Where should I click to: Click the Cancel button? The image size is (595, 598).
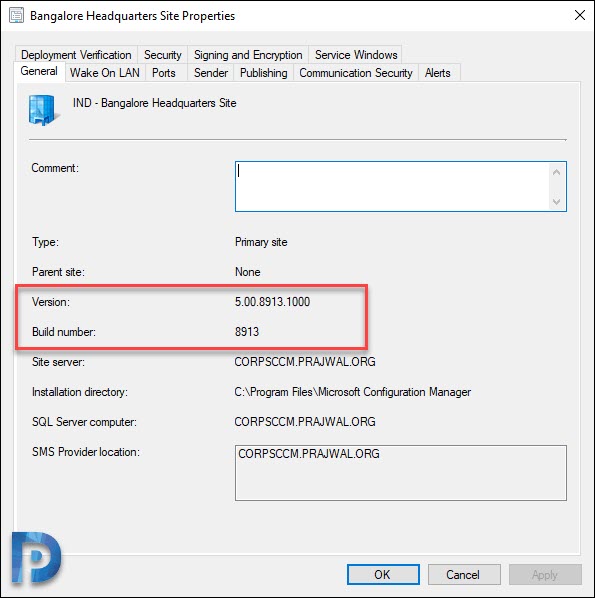464,574
